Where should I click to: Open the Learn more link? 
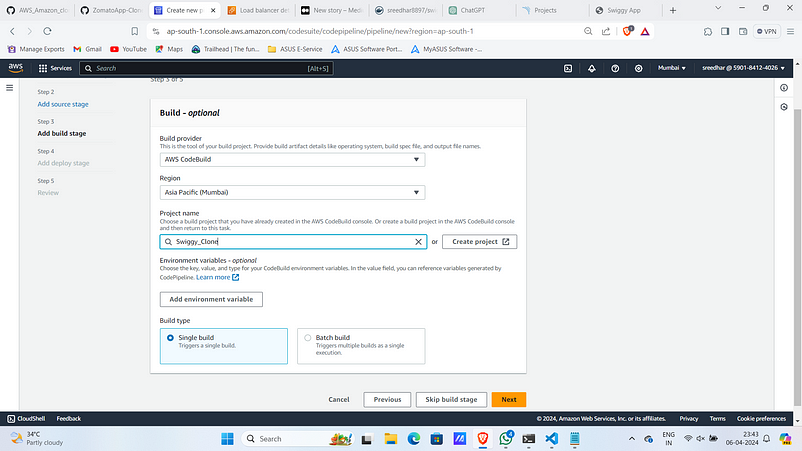(217, 277)
